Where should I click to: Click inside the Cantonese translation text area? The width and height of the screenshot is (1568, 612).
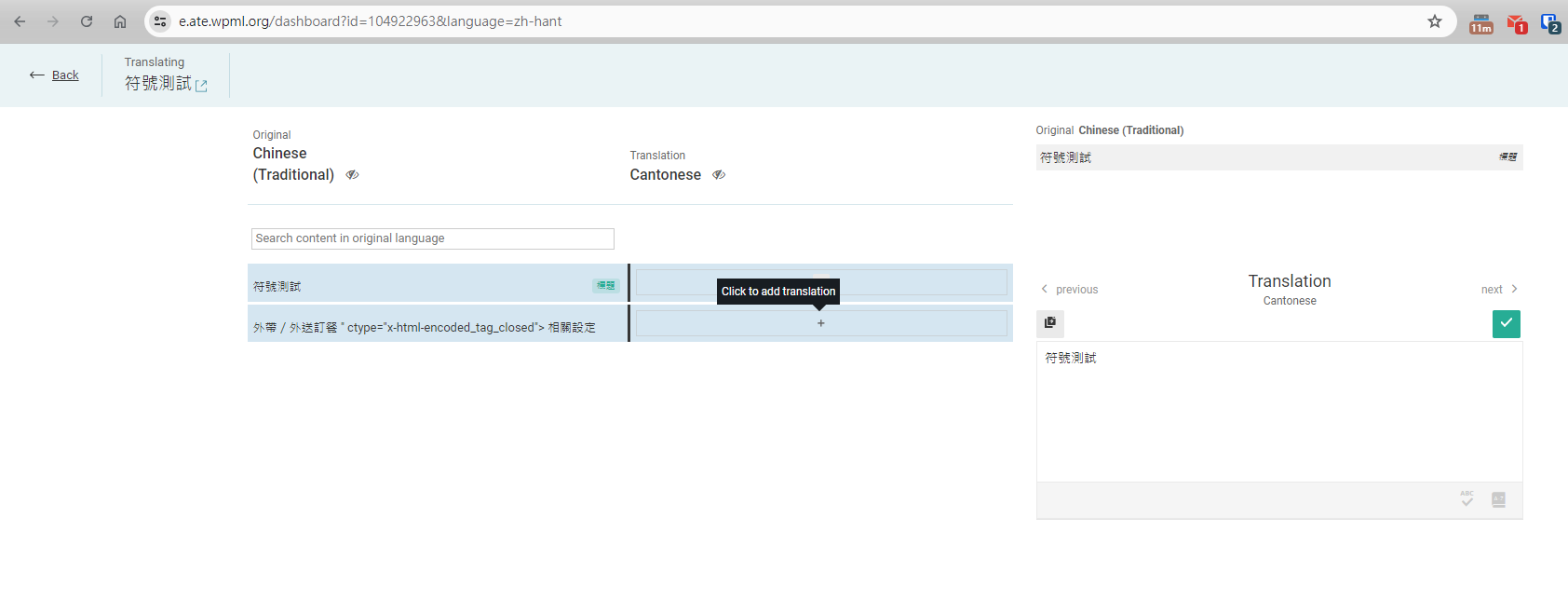(x=1279, y=412)
